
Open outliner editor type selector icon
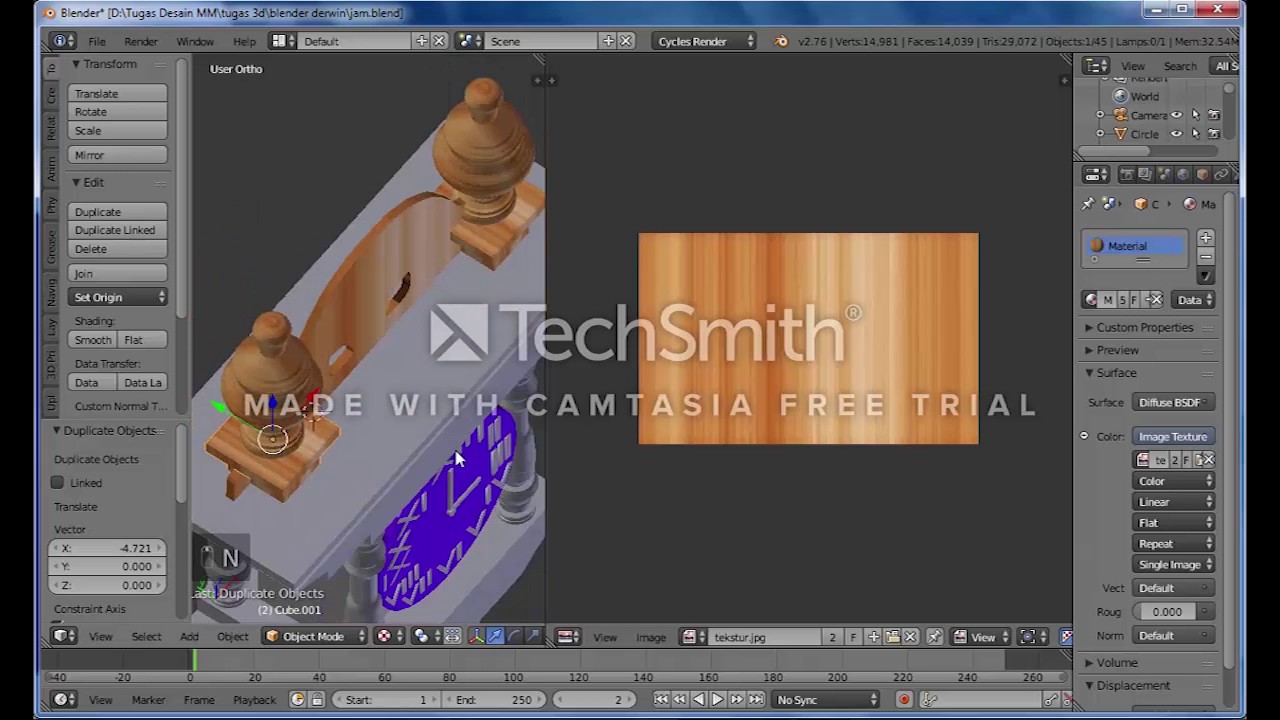click(x=1096, y=66)
